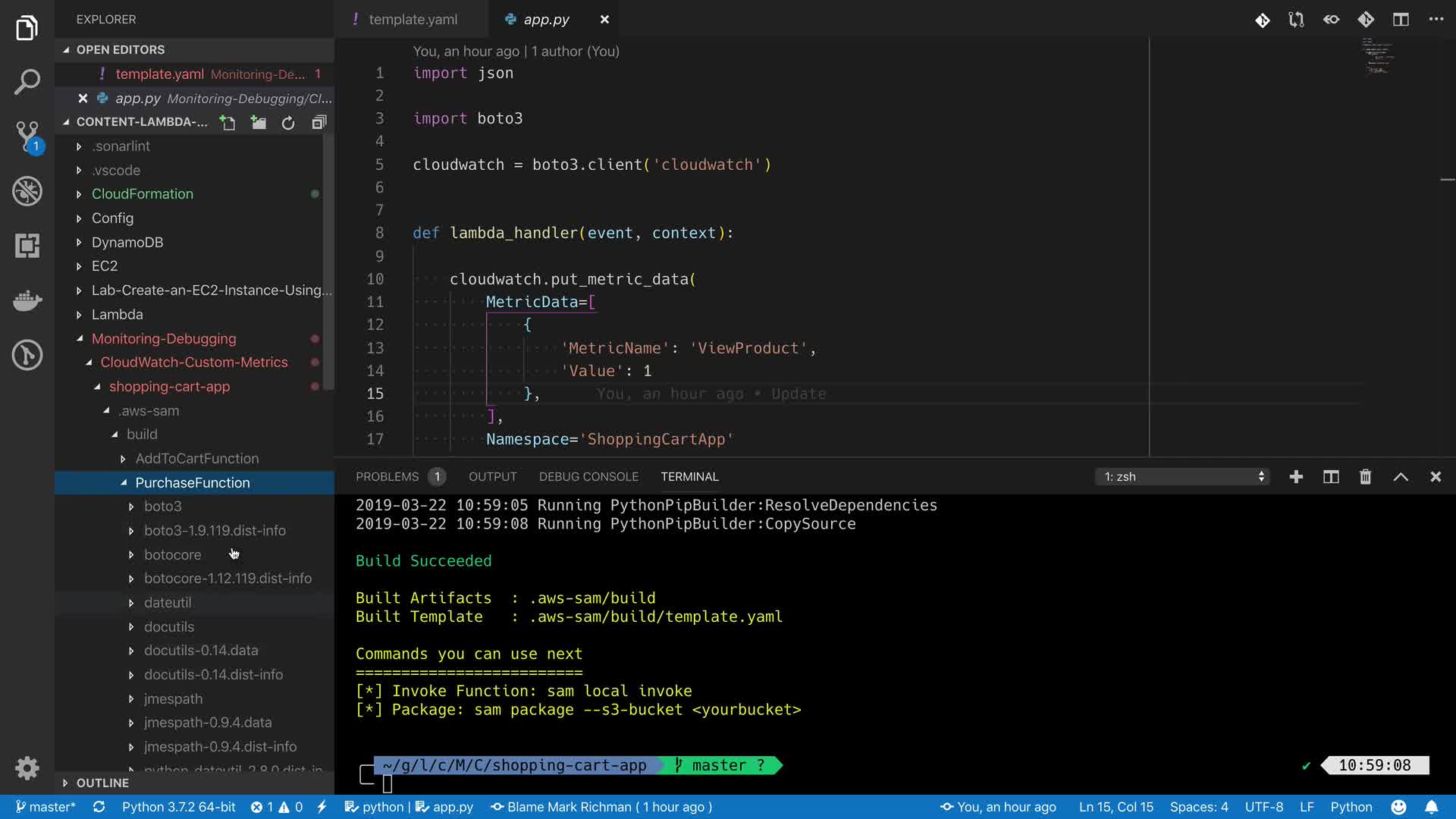Screen dimensions: 1456x819
Task: Open the Docker sidebar panel
Action: pos(27,300)
